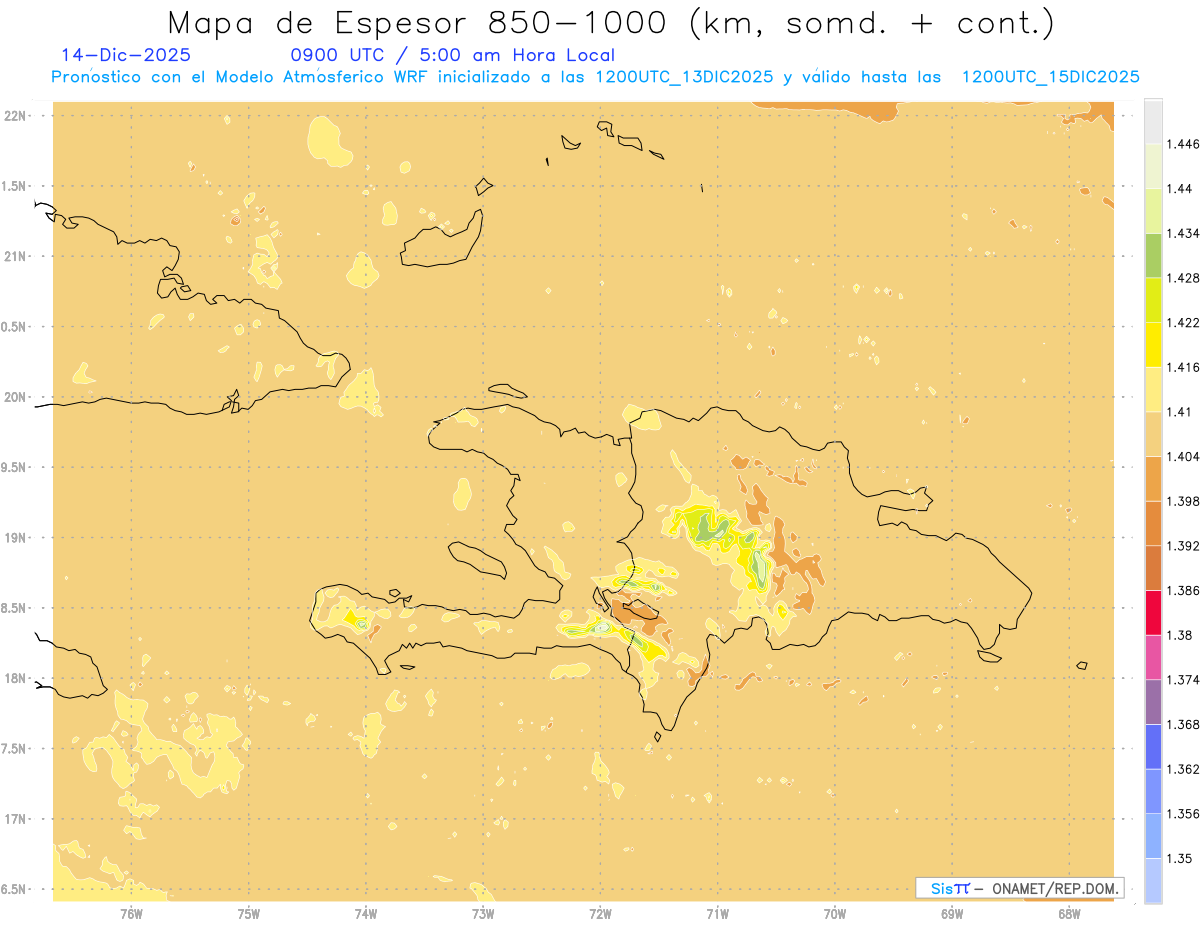The width and height of the screenshot is (1200, 927).
Task: Pick the bright yellow swatch between 1.416 and 1.422
Action: click(x=1153, y=345)
